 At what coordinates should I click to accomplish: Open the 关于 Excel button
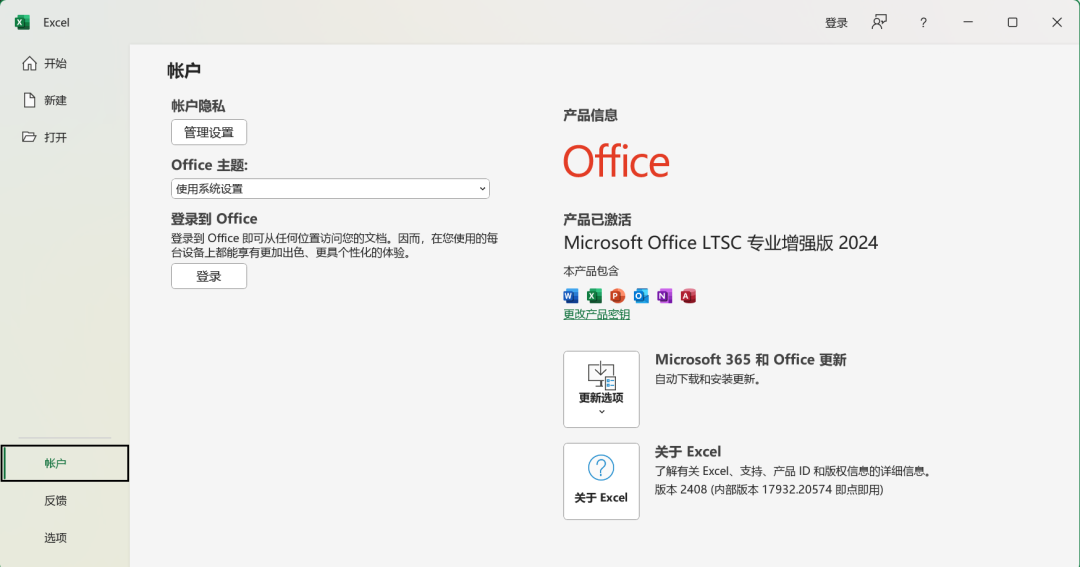601,481
